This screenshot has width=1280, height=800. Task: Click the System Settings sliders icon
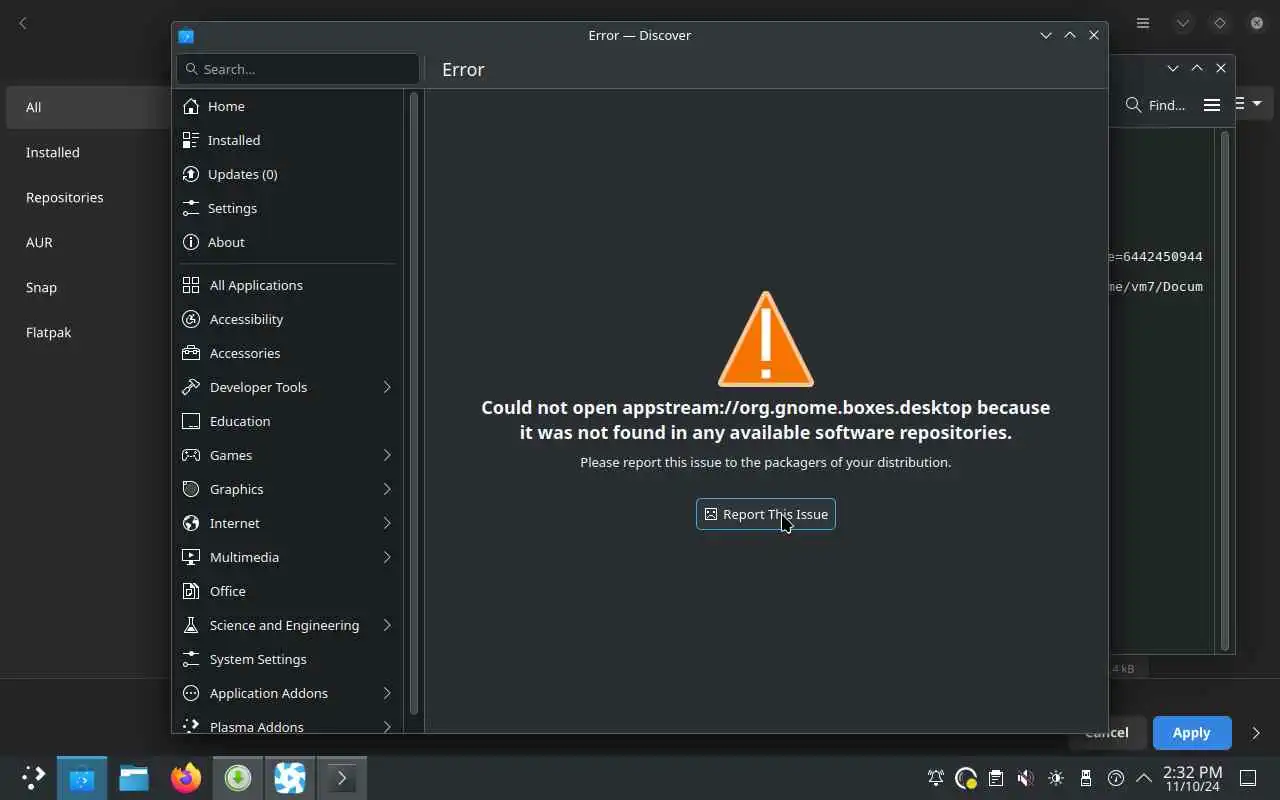191,659
